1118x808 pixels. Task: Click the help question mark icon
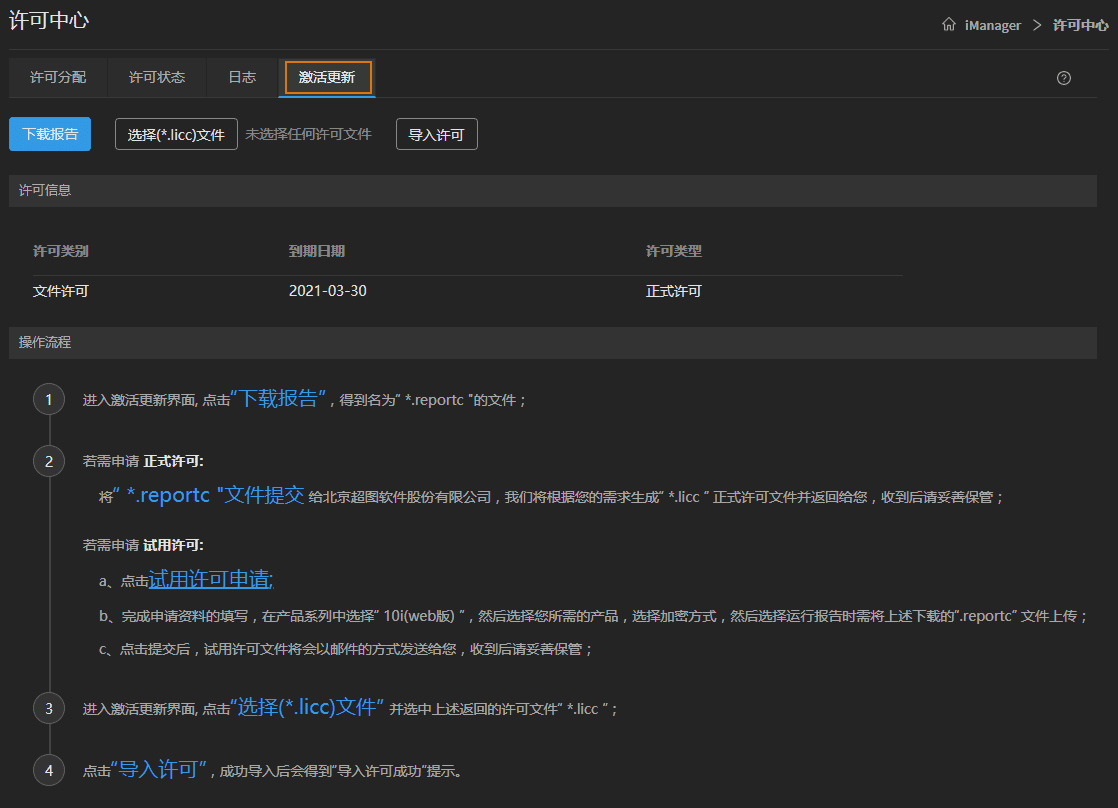click(1064, 78)
